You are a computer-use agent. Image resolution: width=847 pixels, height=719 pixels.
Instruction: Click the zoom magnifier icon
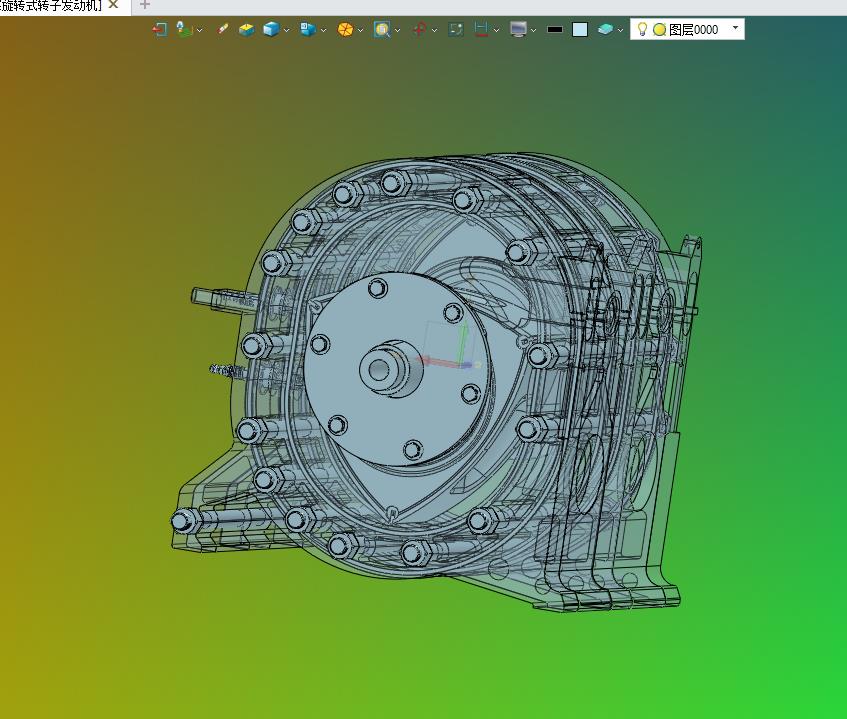pyautogui.click(x=382, y=29)
